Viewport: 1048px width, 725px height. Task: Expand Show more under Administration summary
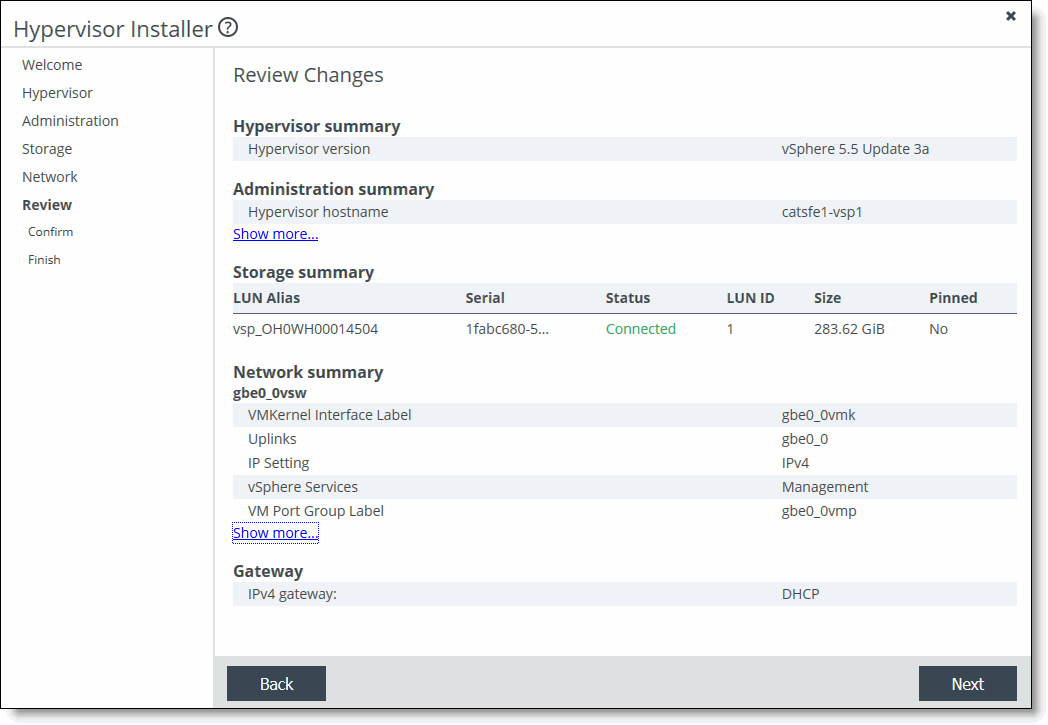(x=275, y=234)
